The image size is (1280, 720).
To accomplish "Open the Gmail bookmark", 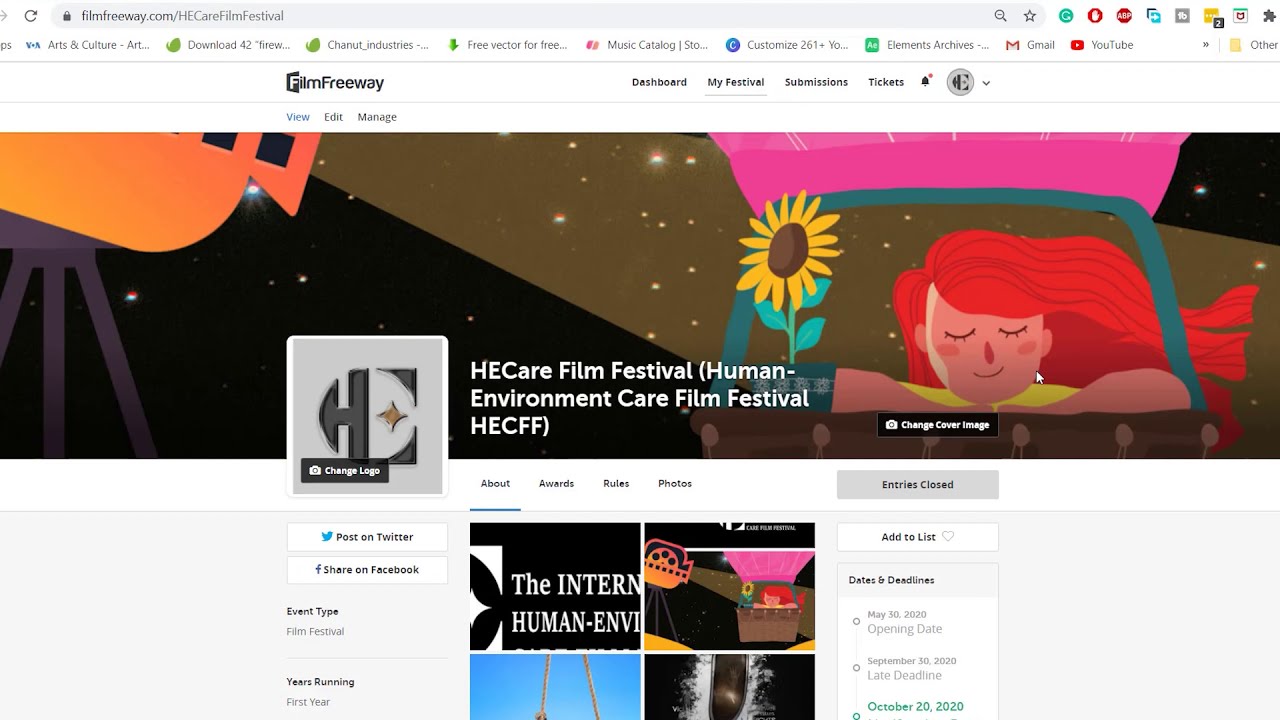I will [x=1030, y=45].
